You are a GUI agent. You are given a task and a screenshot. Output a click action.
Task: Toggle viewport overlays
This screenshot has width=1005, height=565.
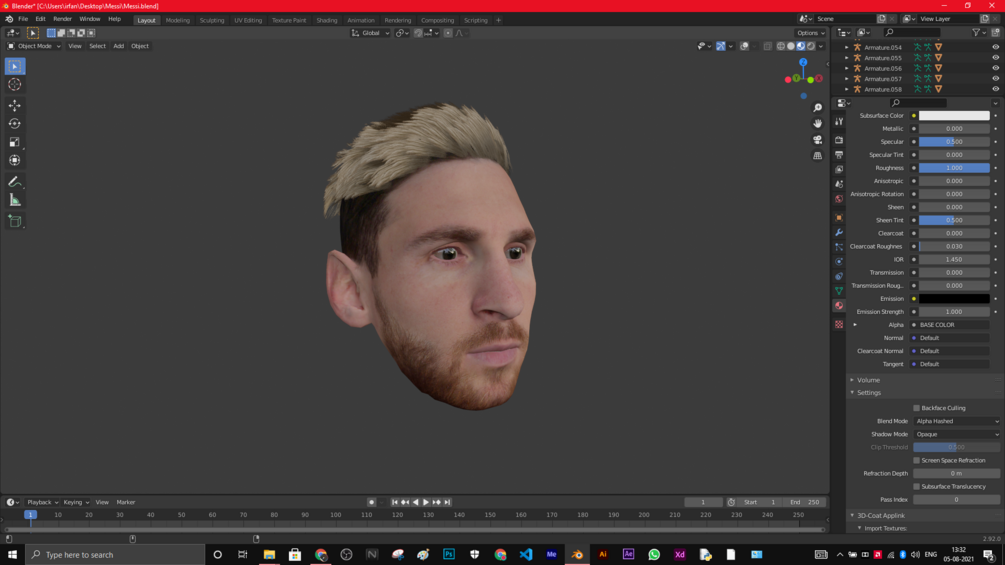(x=744, y=46)
